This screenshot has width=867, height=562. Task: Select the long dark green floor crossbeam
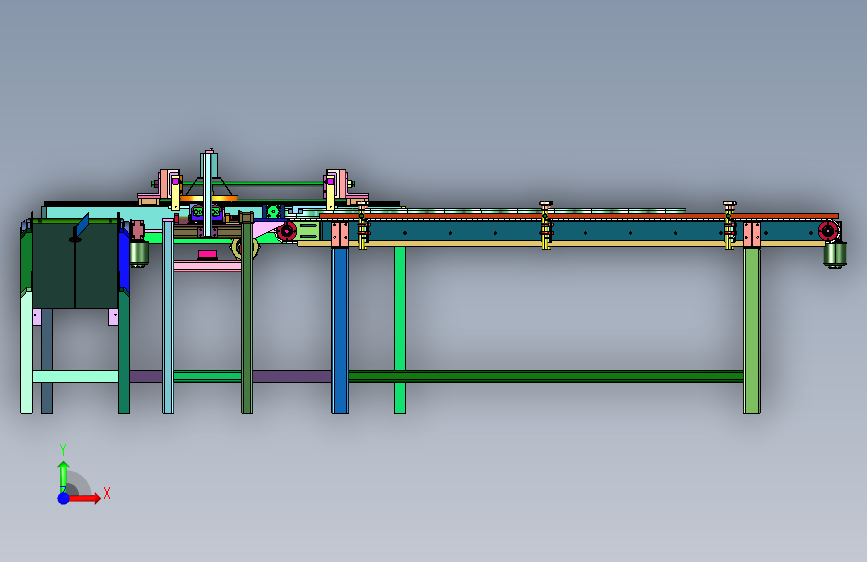coord(546,377)
